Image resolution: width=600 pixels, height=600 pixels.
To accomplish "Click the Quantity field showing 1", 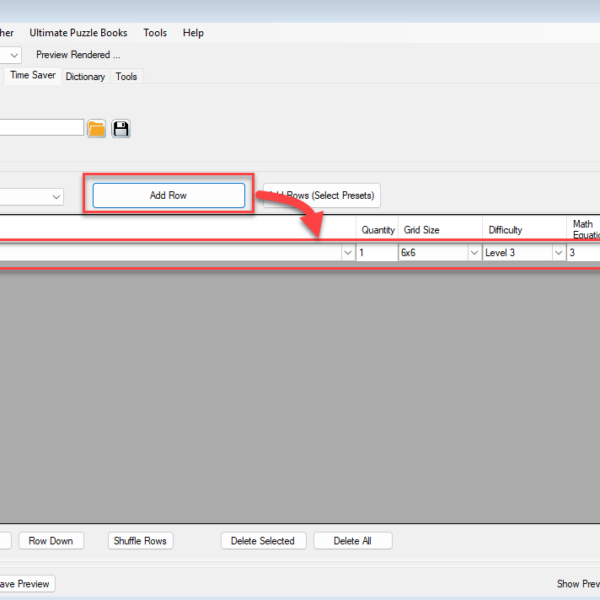I will tap(376, 253).
